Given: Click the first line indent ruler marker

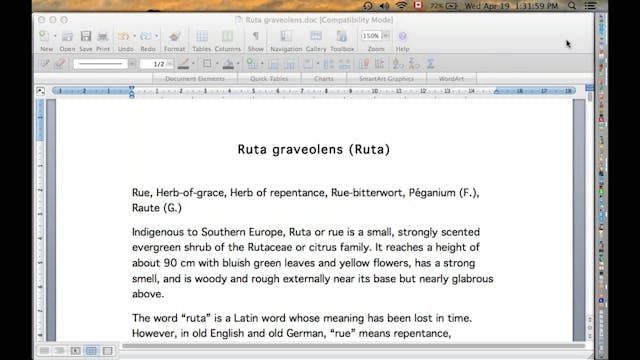Looking at the screenshot, I should click(131, 88).
